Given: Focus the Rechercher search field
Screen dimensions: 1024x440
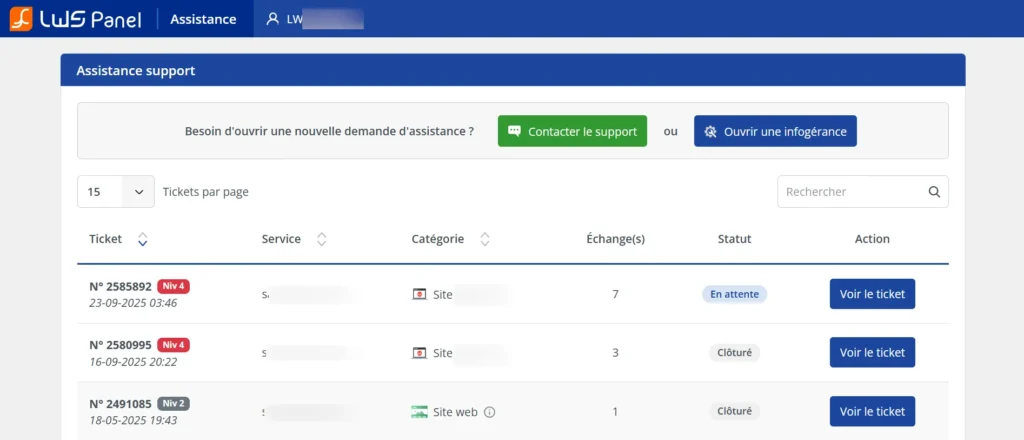Looking at the screenshot, I should click(x=852, y=192).
